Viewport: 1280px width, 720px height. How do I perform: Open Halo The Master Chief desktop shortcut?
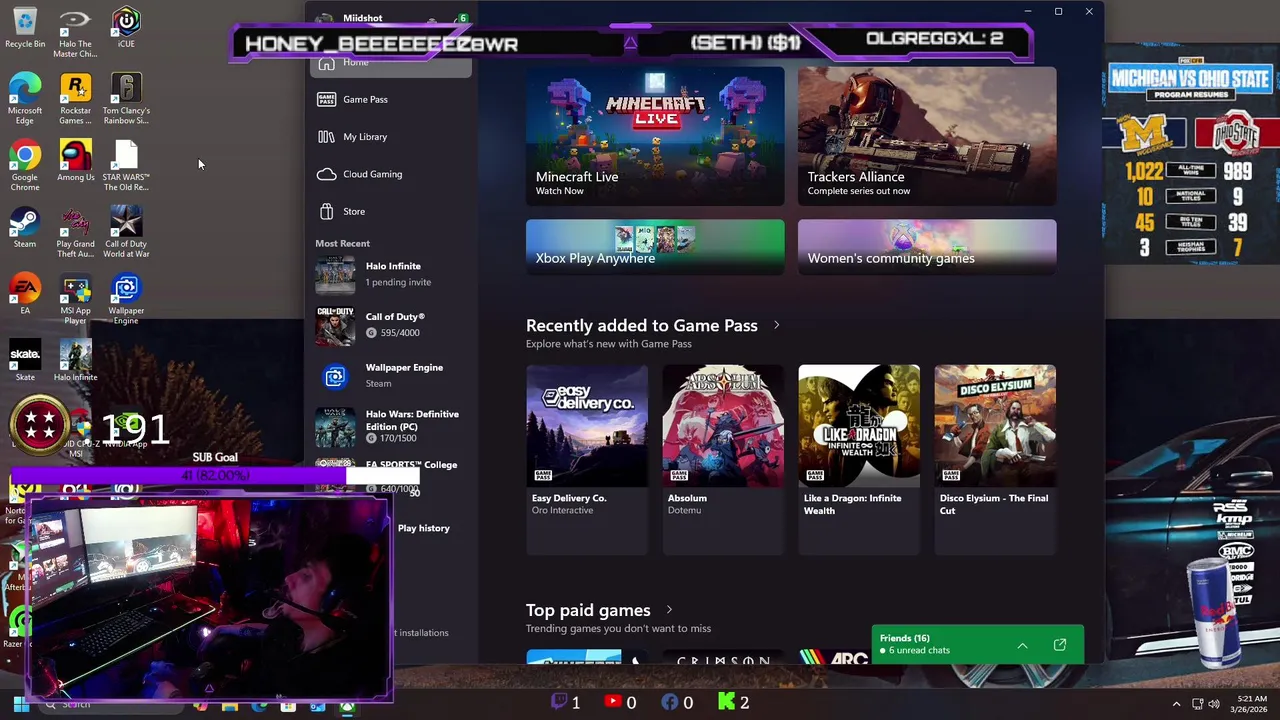(x=75, y=33)
